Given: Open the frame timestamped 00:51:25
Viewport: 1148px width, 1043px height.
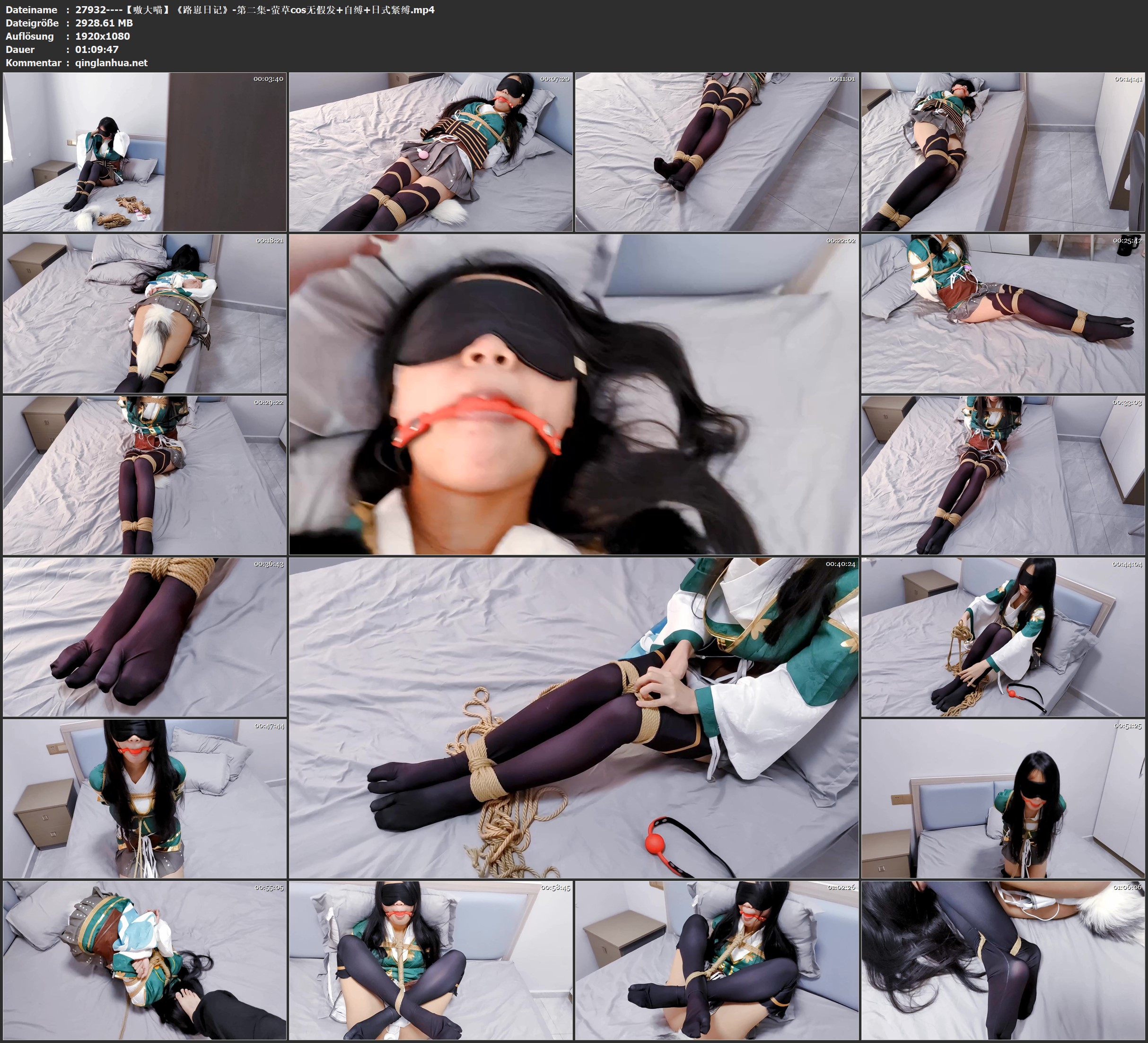Looking at the screenshot, I should [1003, 798].
